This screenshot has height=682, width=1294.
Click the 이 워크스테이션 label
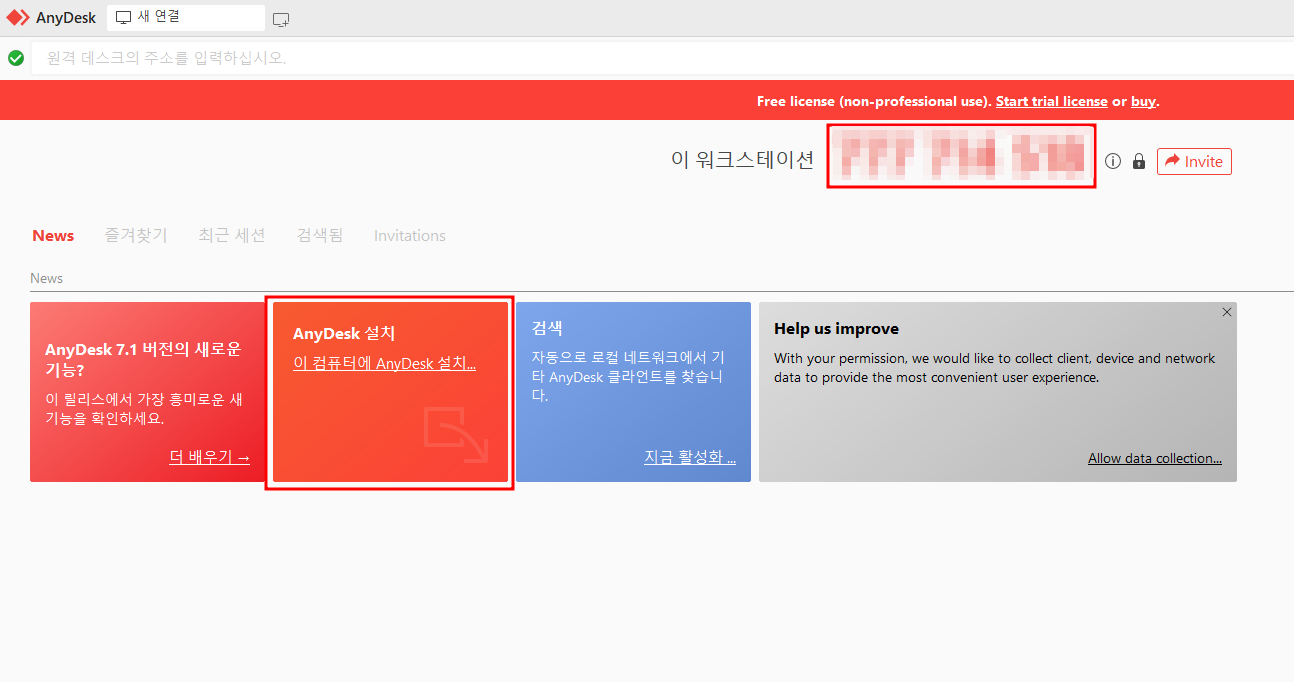(x=742, y=160)
